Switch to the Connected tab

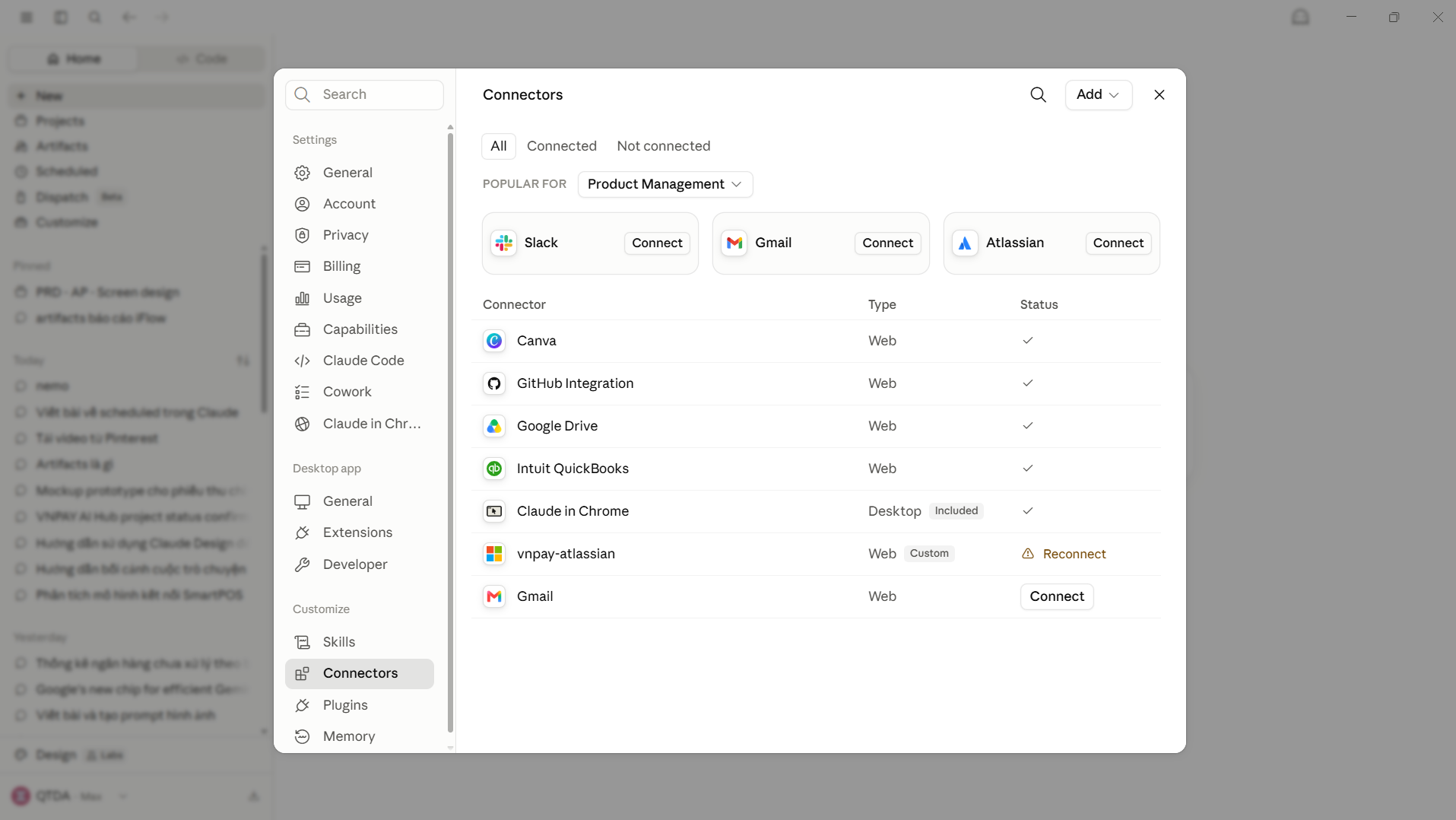pyautogui.click(x=562, y=146)
